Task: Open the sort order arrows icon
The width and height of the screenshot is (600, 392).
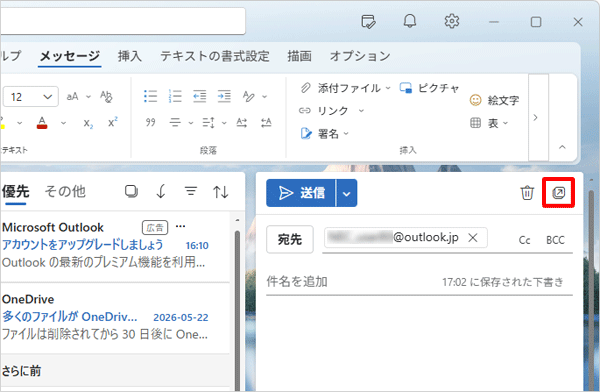Action: [x=221, y=191]
